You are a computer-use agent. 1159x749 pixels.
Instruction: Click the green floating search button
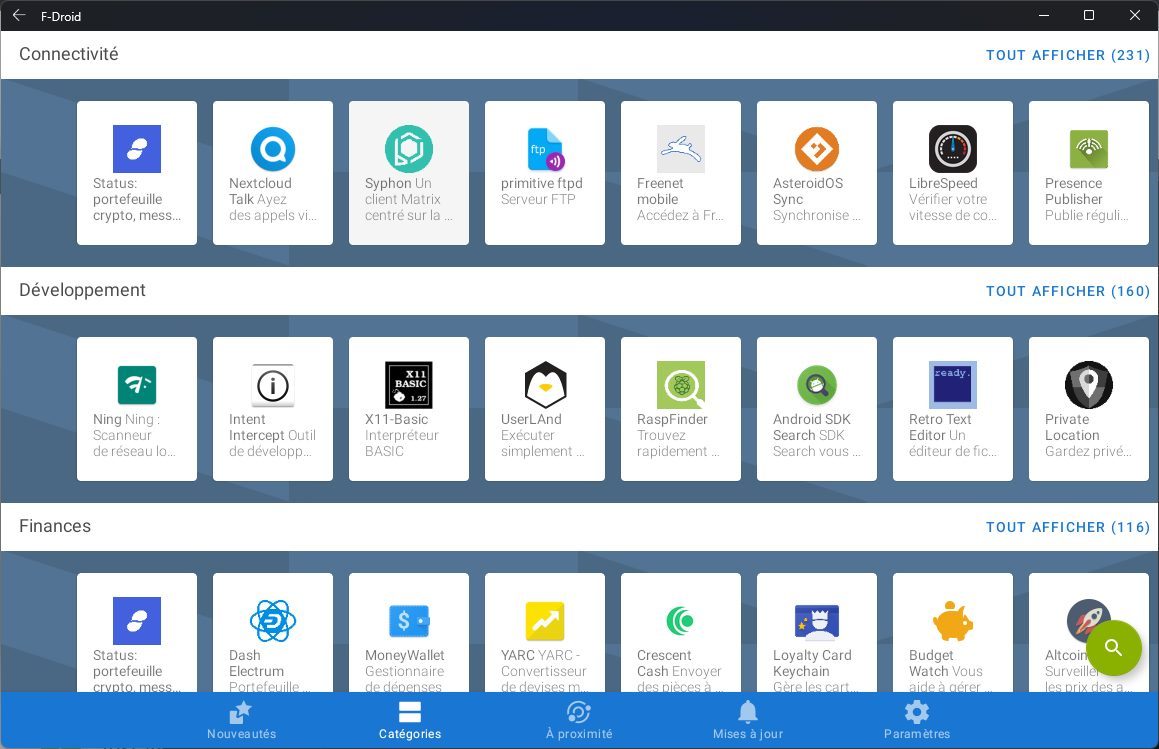coord(1113,648)
